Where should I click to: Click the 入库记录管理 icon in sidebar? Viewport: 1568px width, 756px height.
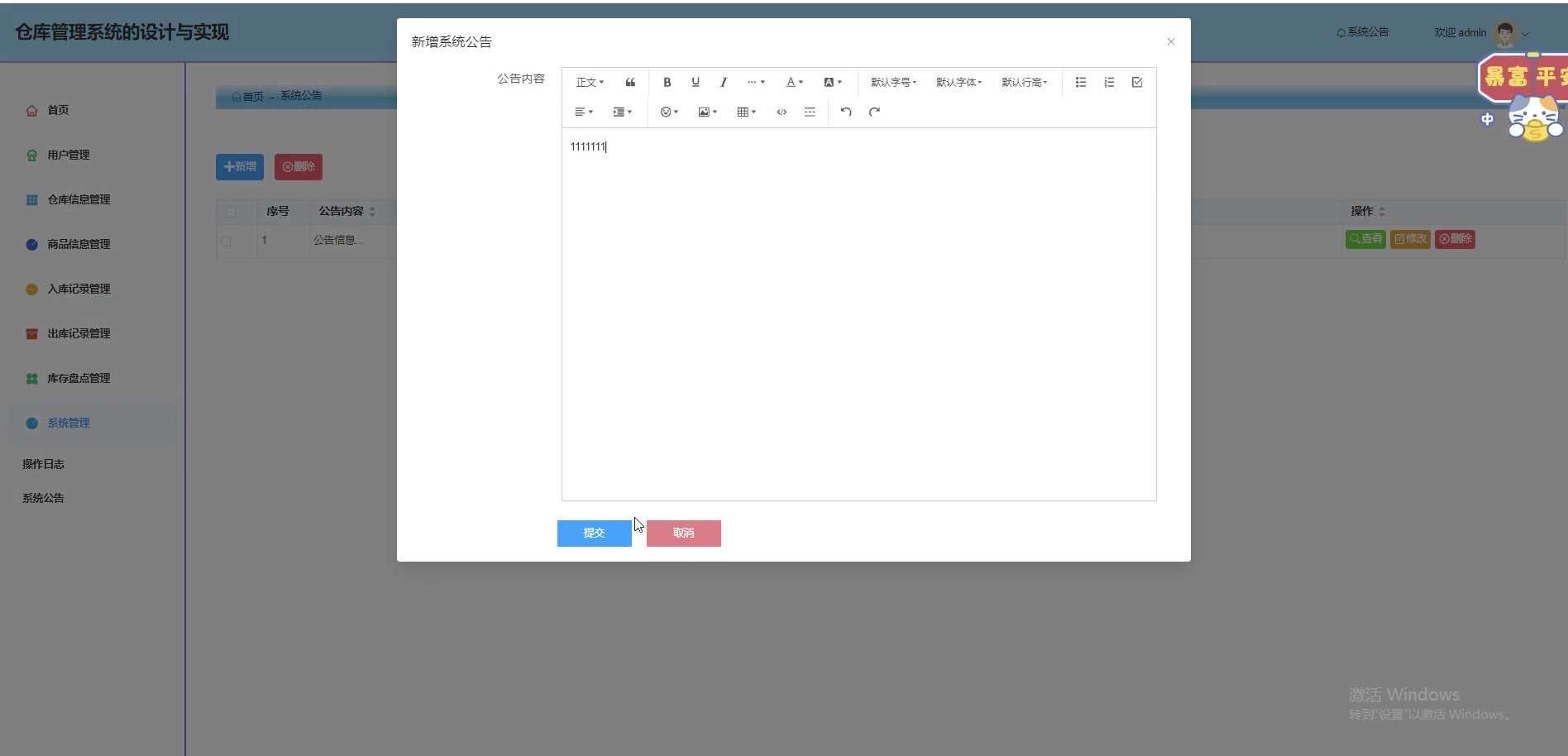pos(31,289)
